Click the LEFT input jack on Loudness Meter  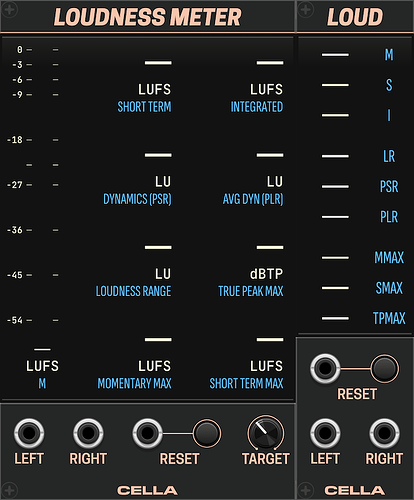pos(29,433)
